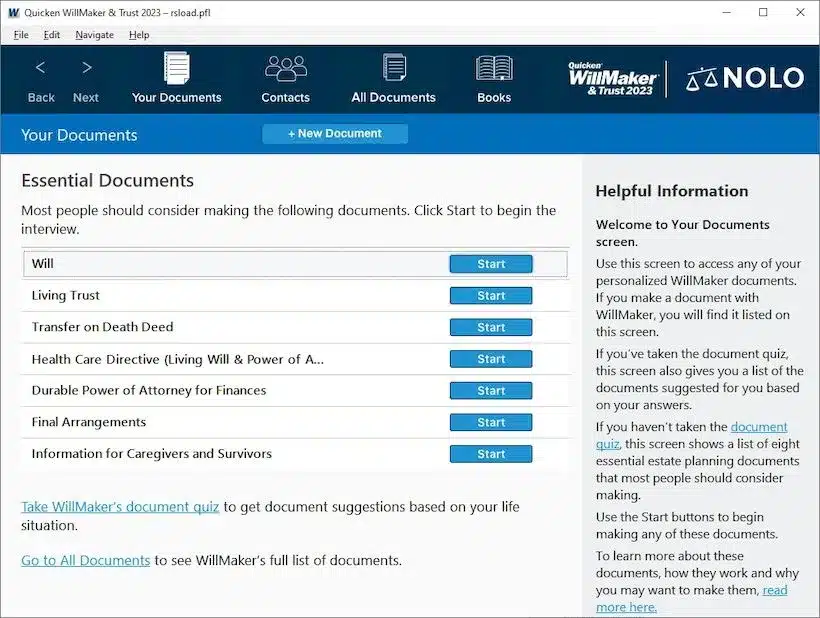Select the Final Arrangements row label
This screenshot has width=820, height=618.
pos(89,422)
